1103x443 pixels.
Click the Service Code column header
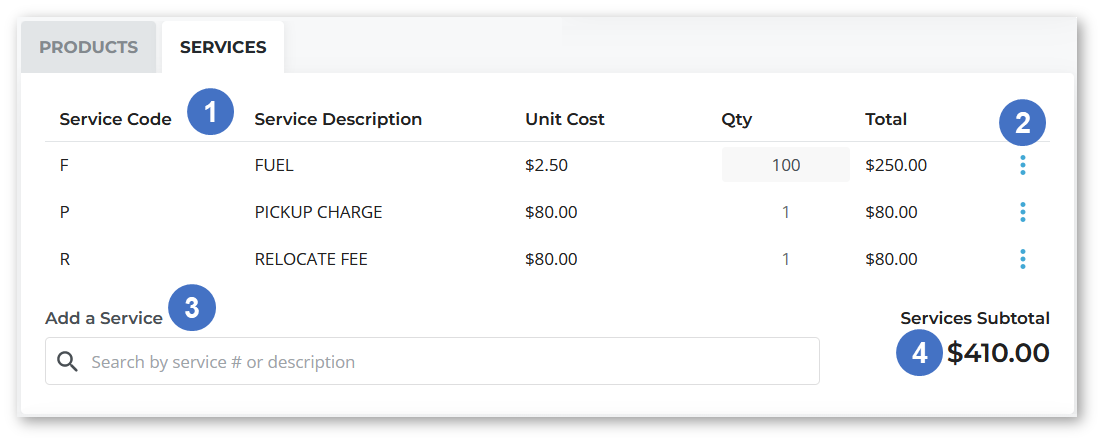coord(115,120)
